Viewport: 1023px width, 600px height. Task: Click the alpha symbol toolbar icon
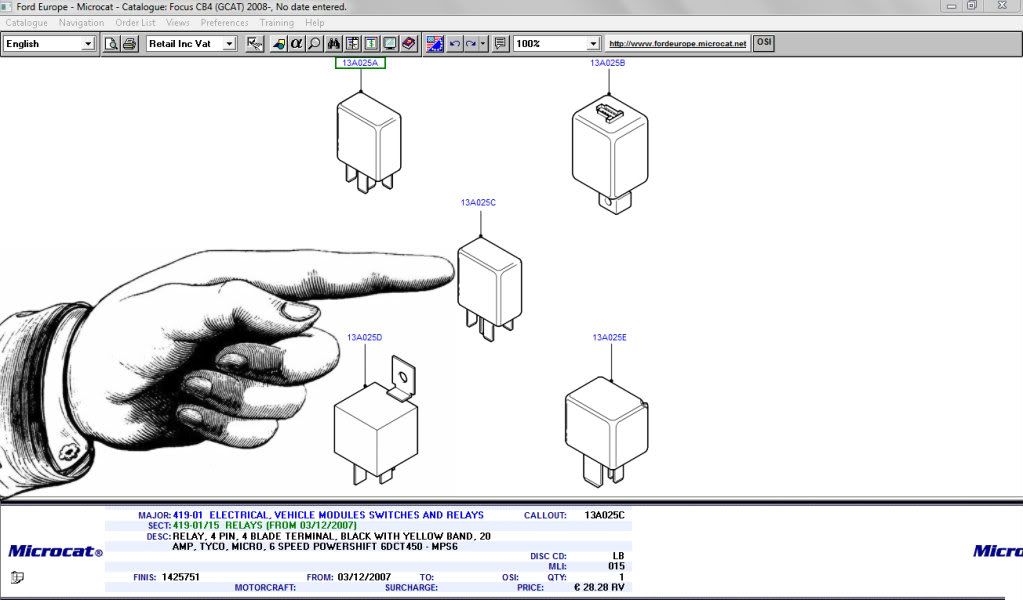296,44
